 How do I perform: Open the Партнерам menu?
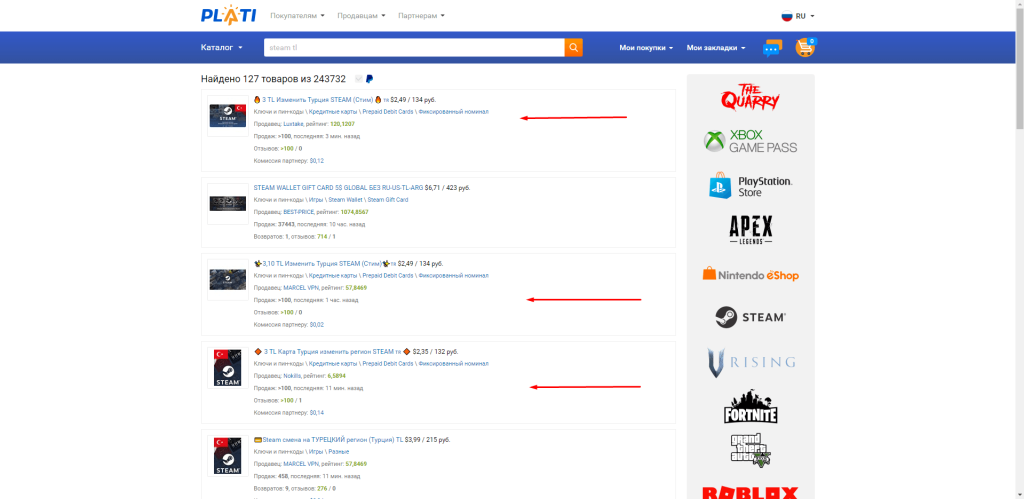[x=421, y=16]
